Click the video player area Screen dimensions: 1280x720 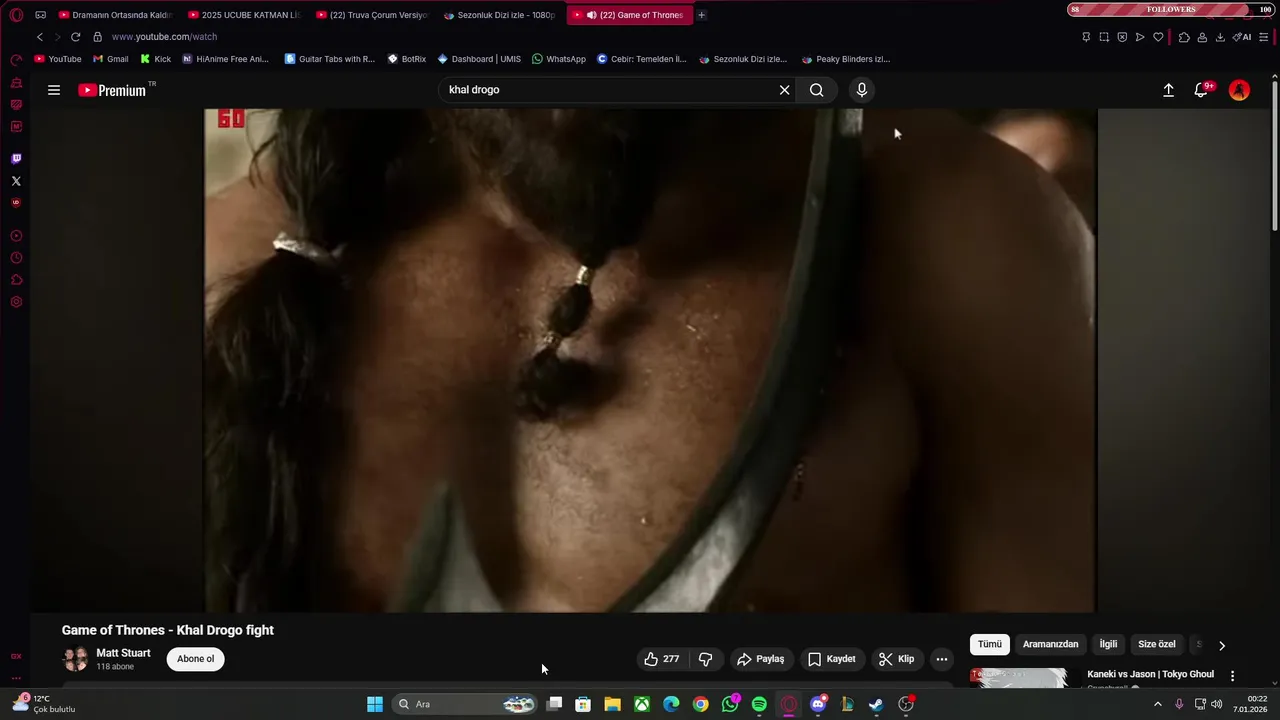point(650,360)
